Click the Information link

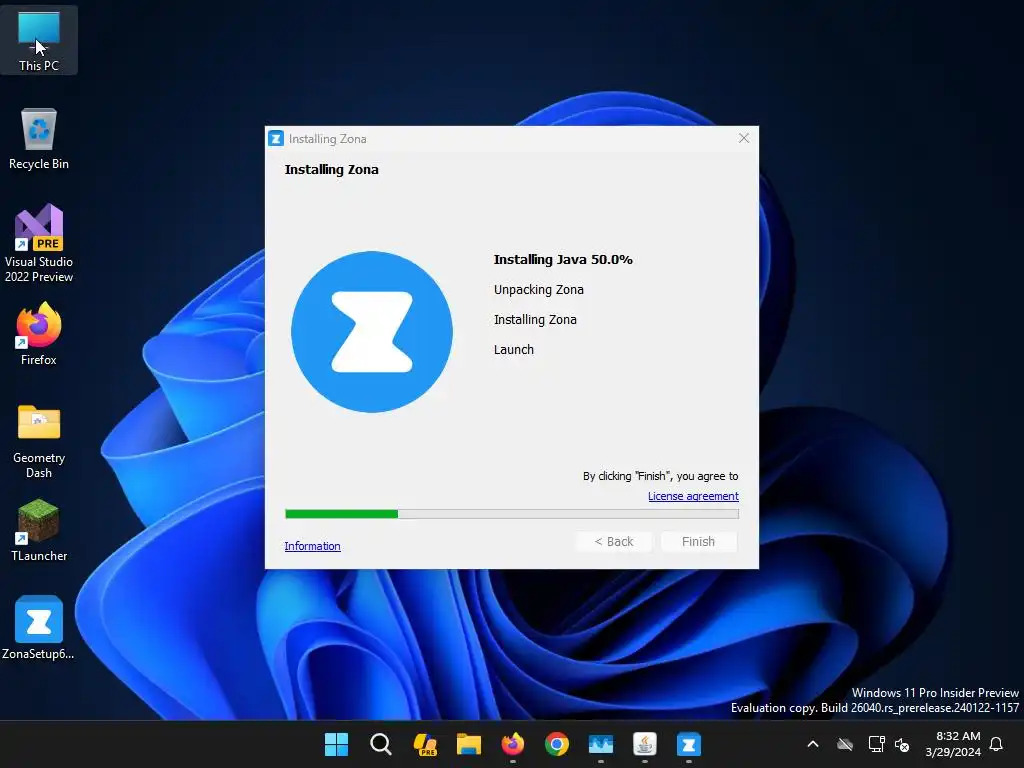click(312, 546)
